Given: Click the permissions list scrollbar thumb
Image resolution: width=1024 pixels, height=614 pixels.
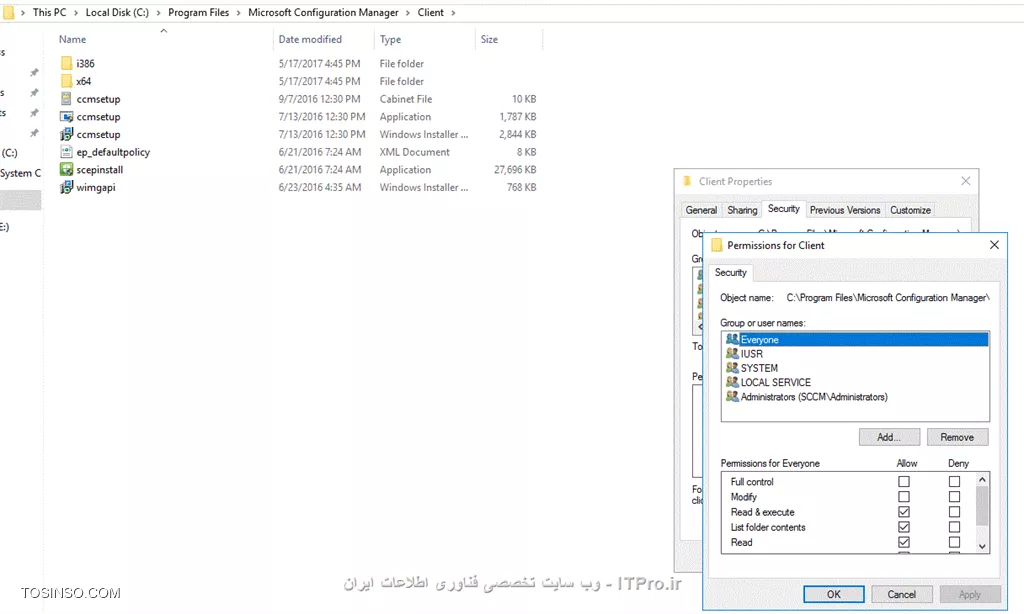Looking at the screenshot, I should pyautogui.click(x=982, y=506).
